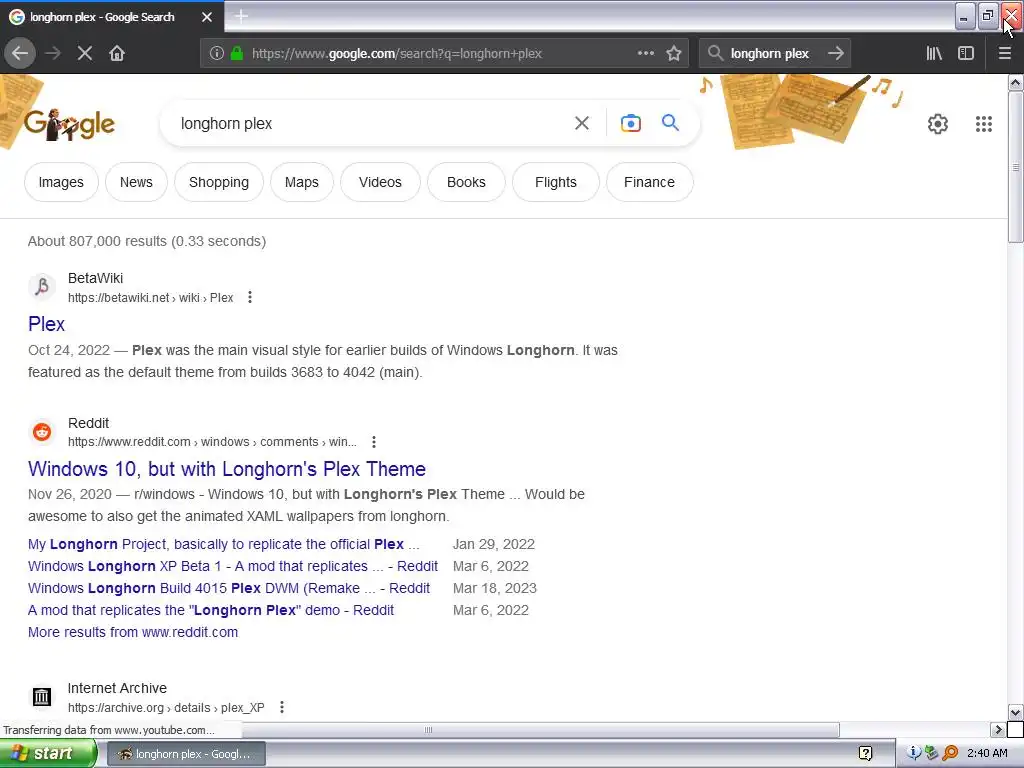
Task: Switch to Shopping results
Action: coord(219,182)
